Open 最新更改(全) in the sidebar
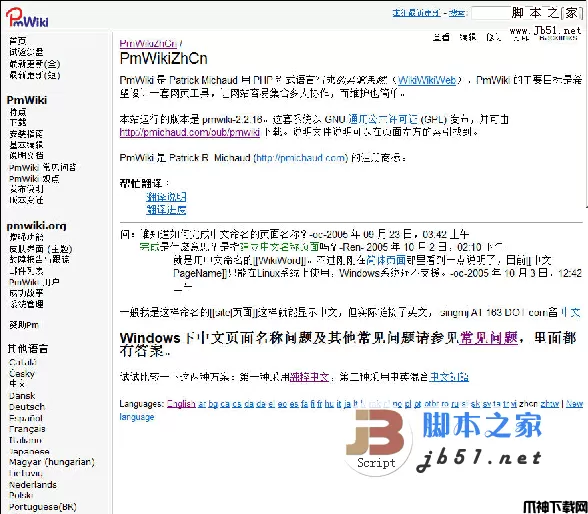588x514 pixels. tap(34, 64)
